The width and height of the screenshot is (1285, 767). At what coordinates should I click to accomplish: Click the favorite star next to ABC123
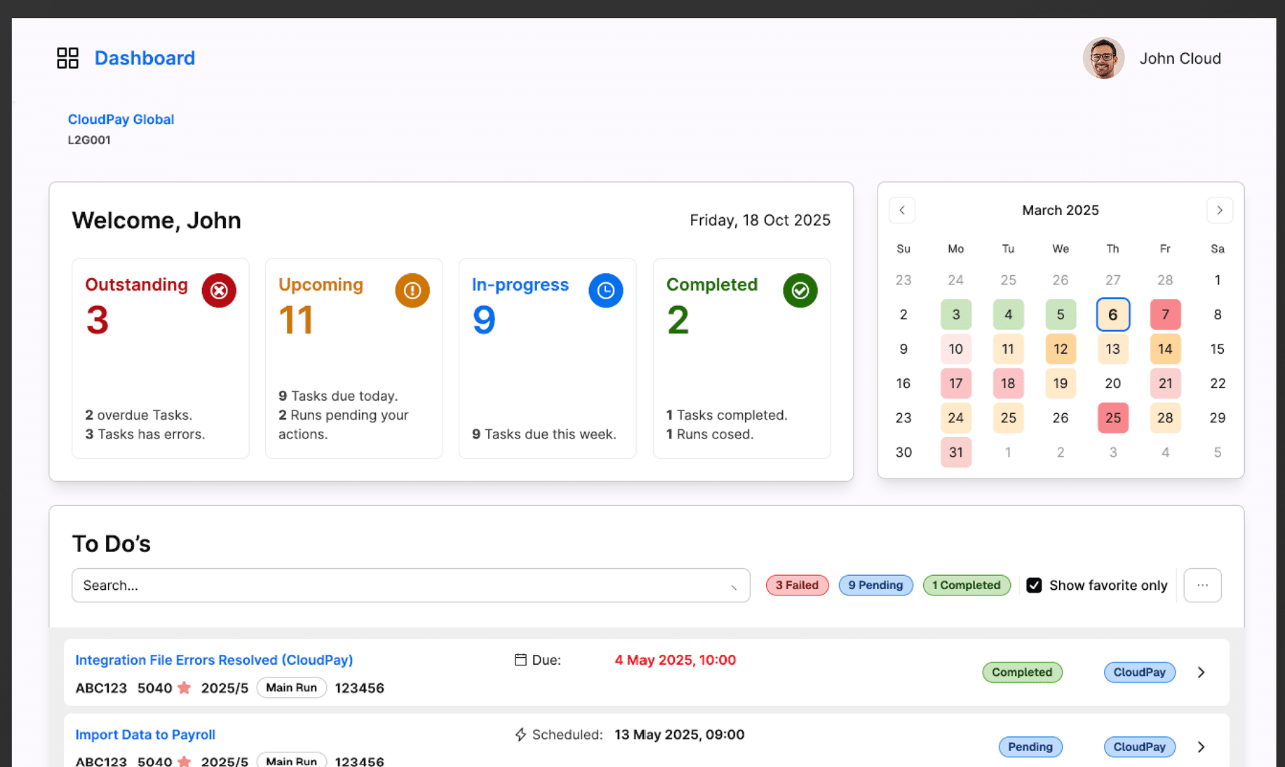coord(186,687)
